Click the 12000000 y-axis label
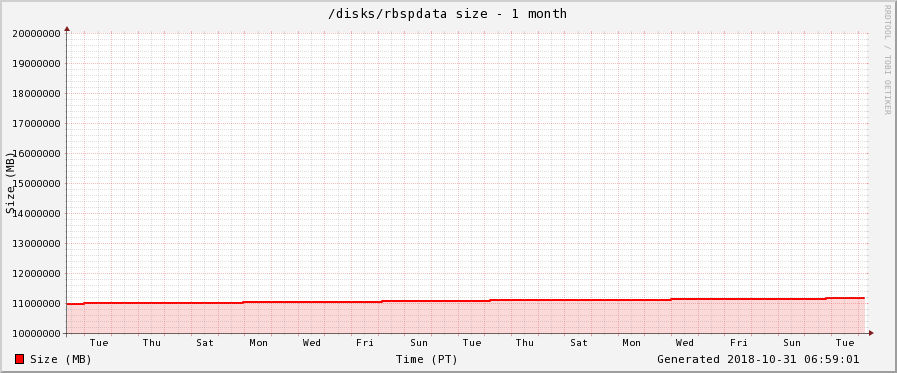 pyautogui.click(x=37, y=273)
